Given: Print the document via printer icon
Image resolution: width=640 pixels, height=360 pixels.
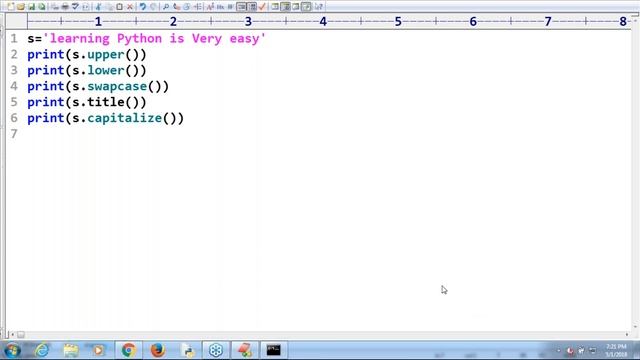Looking at the screenshot, I should (65, 7).
